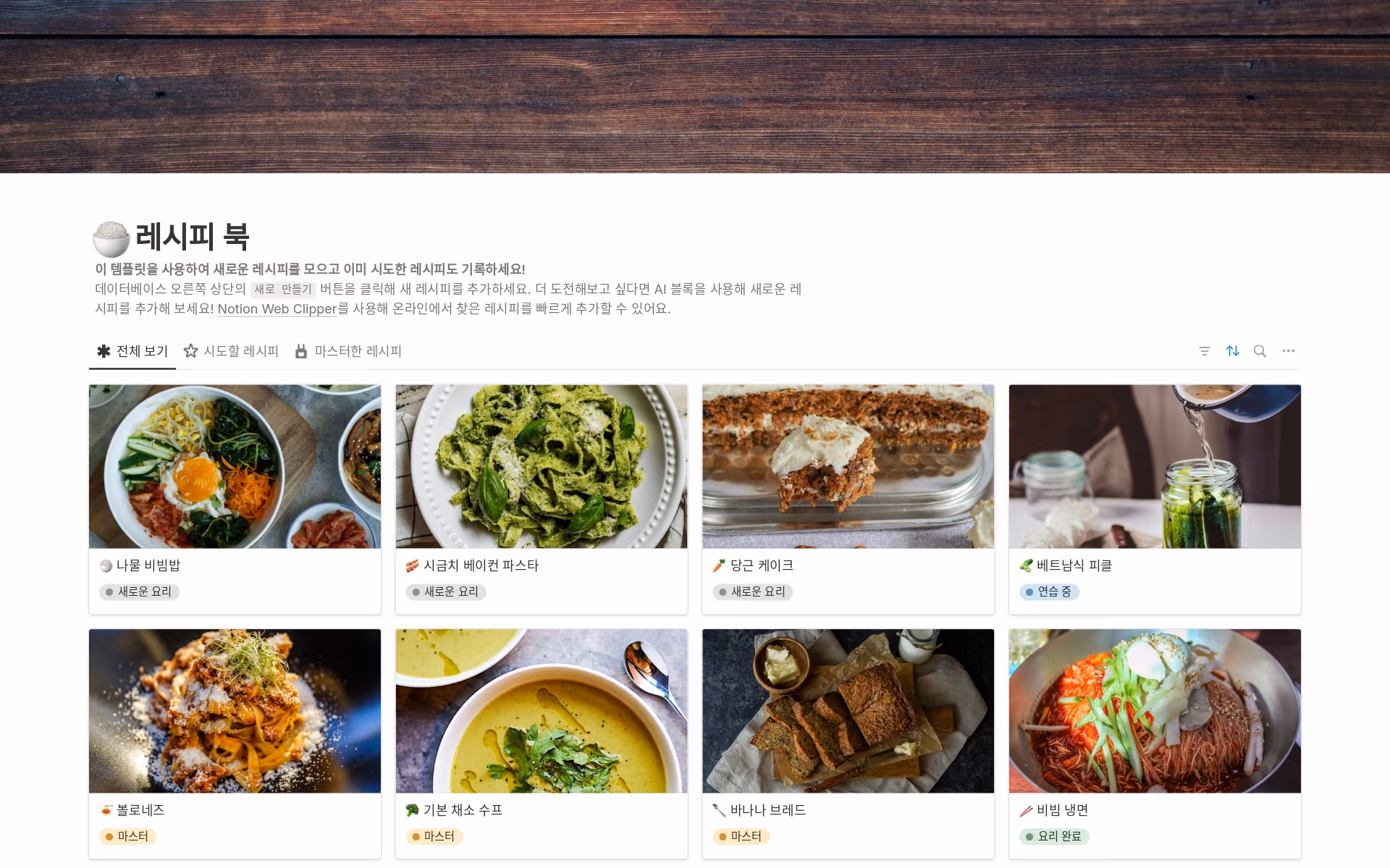Switch to the 마스터한 레시피 tab
This screenshot has width=1390, height=868.
[348, 351]
